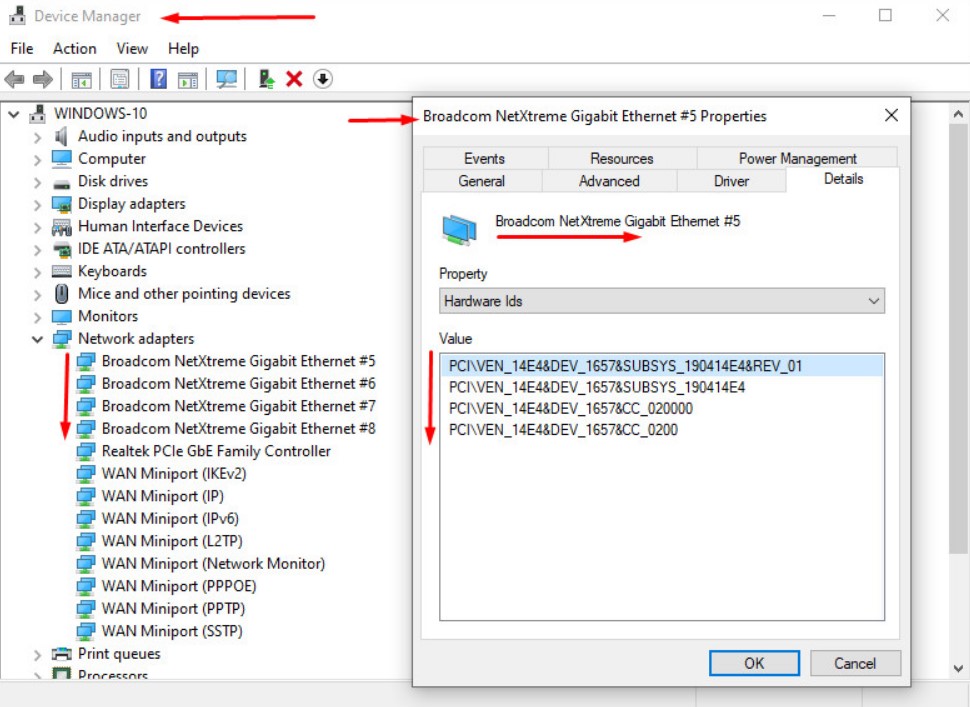The image size is (970, 707).
Task: Collapse the Network adapters node
Action: click(37, 339)
